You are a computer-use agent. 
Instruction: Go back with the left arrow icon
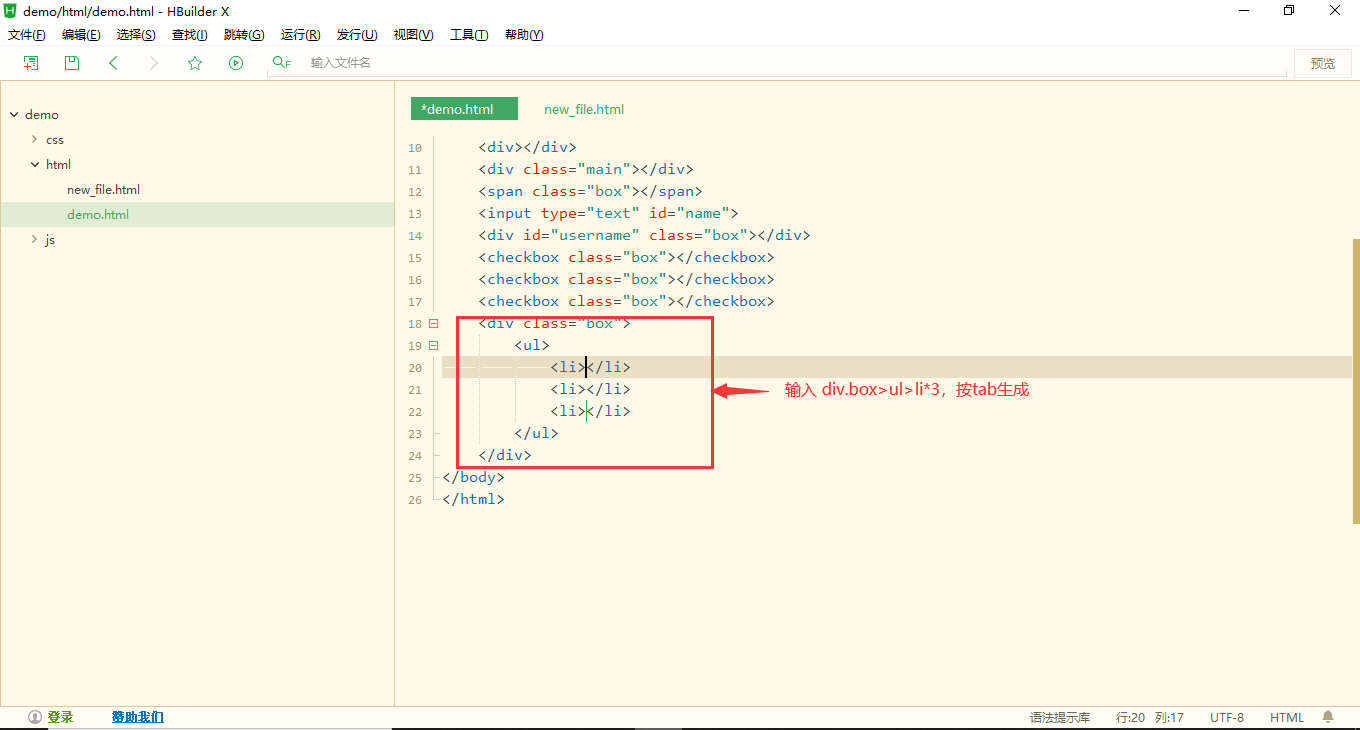pos(113,63)
